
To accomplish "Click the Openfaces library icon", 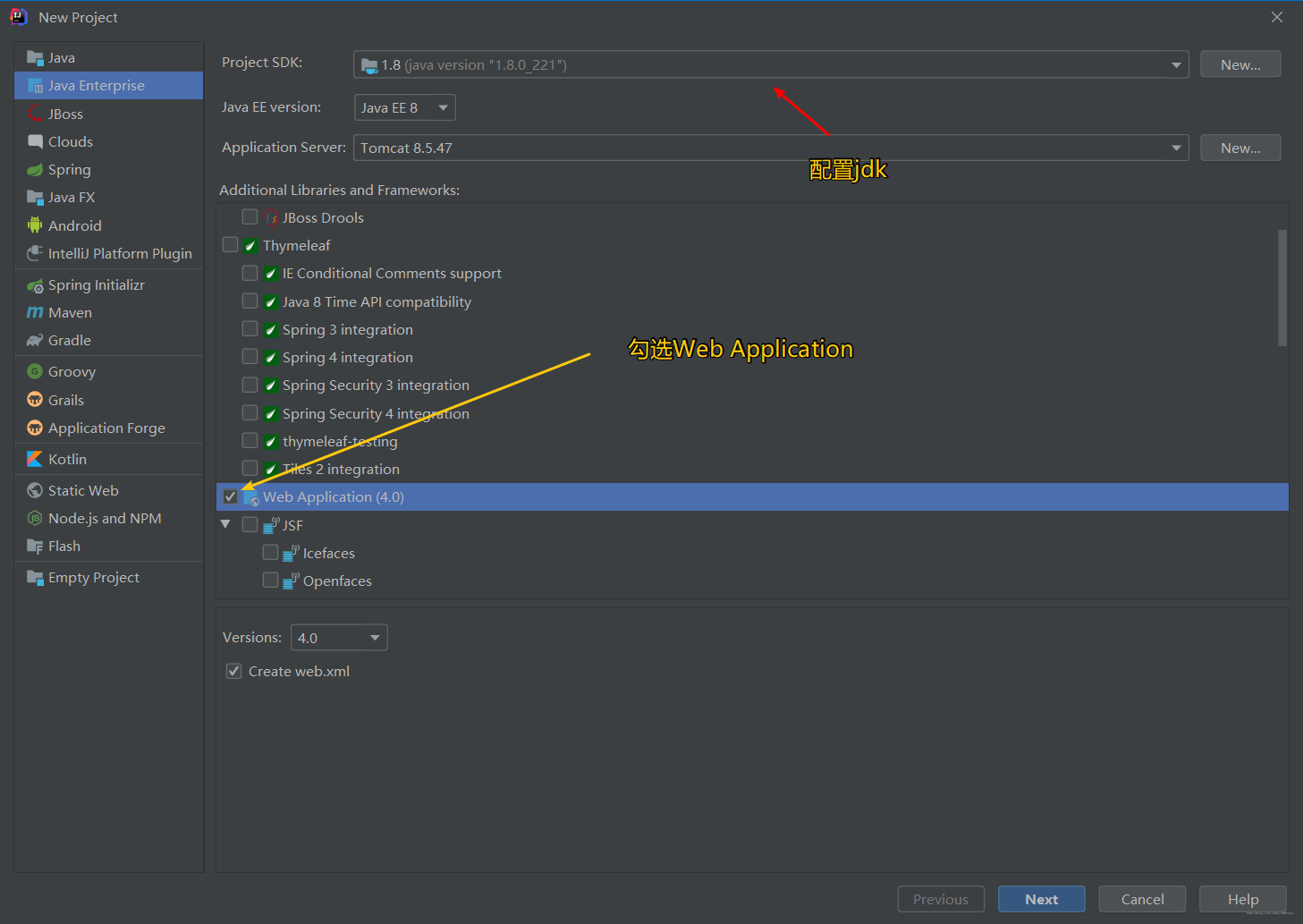I will [x=291, y=581].
